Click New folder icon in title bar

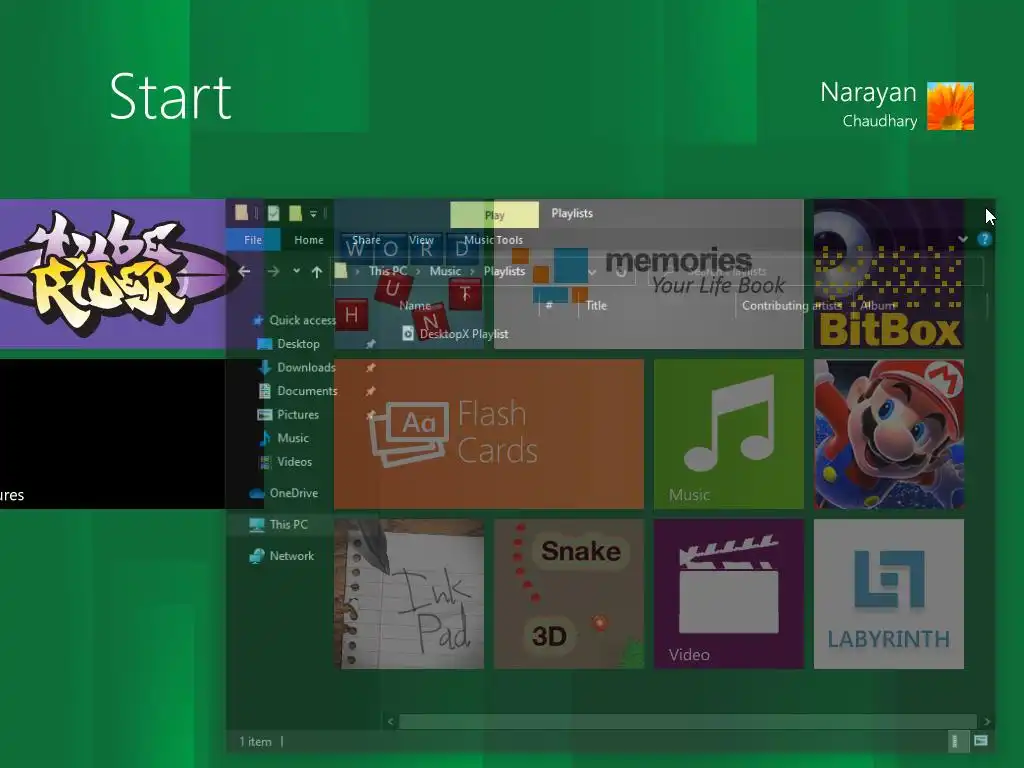295,213
